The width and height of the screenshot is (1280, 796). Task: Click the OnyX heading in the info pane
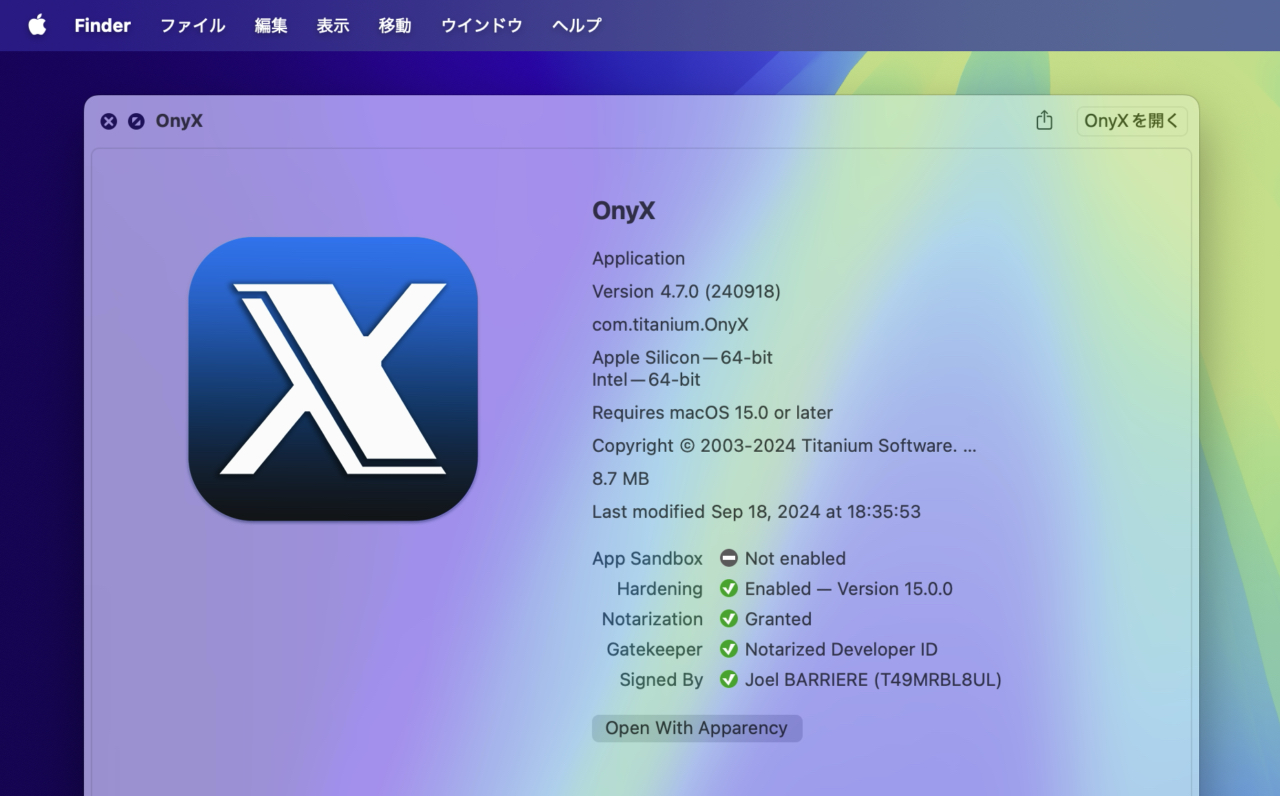point(624,211)
